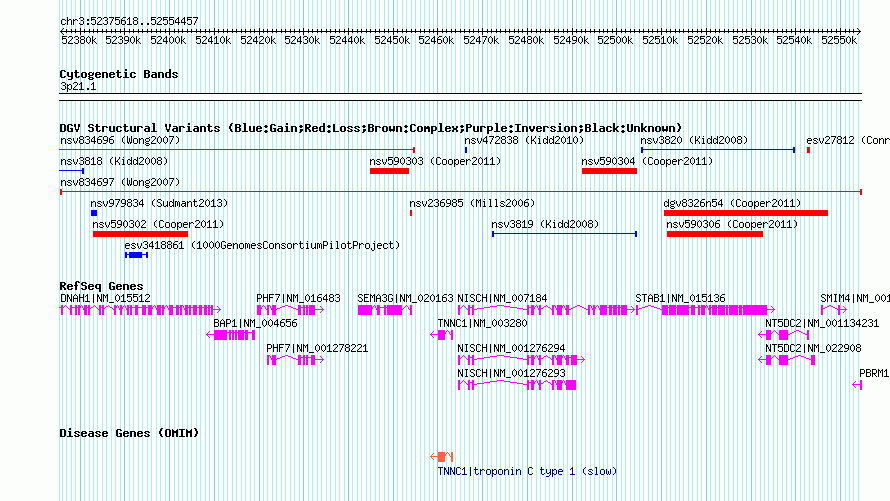Click the esv27812 red loss marker
The width and height of the screenshot is (890, 501).
808,150
